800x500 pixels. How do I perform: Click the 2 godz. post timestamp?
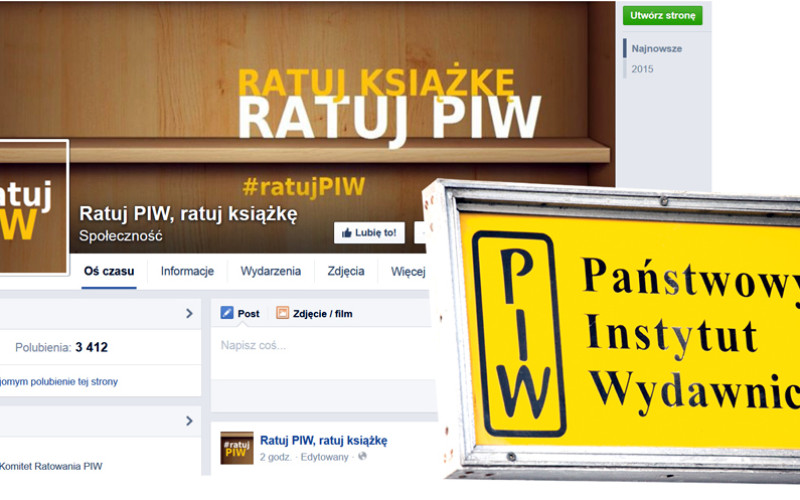pos(276,457)
